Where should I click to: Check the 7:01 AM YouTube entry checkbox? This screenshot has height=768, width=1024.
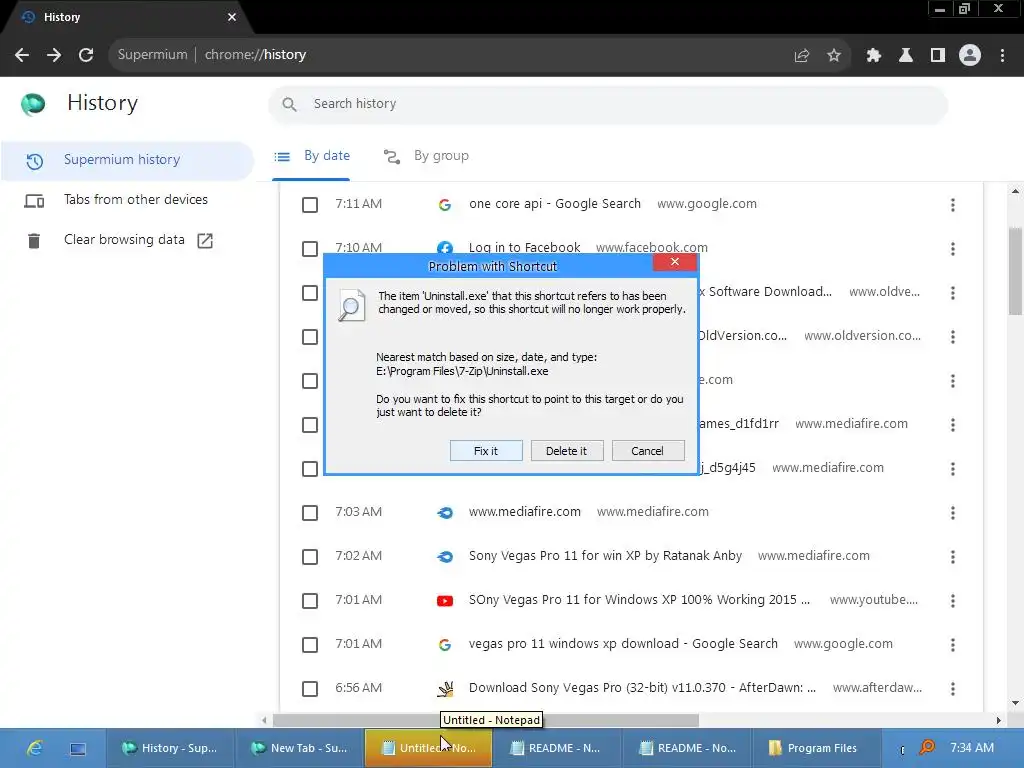click(x=310, y=601)
